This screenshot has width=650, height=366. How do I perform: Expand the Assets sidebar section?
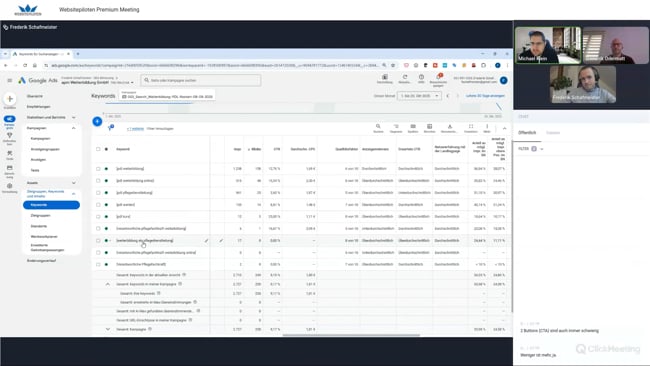point(73,183)
